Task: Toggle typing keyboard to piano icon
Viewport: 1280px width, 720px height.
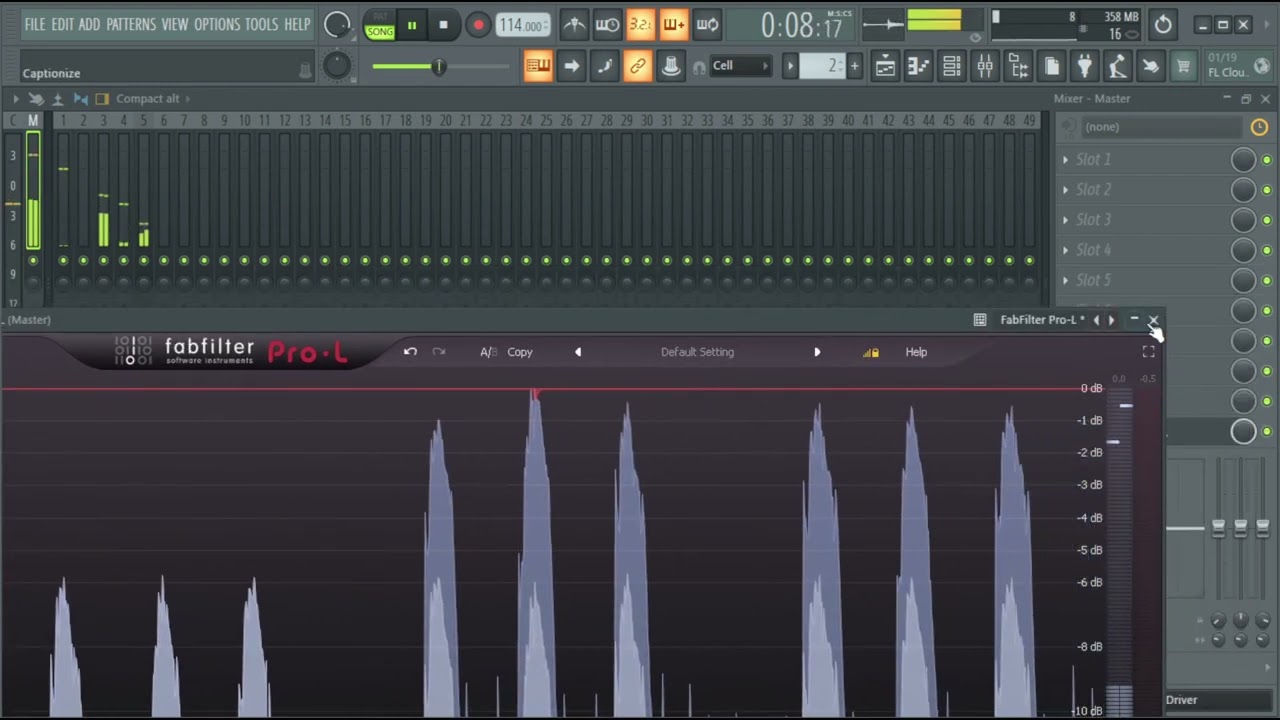Action: pos(538,67)
